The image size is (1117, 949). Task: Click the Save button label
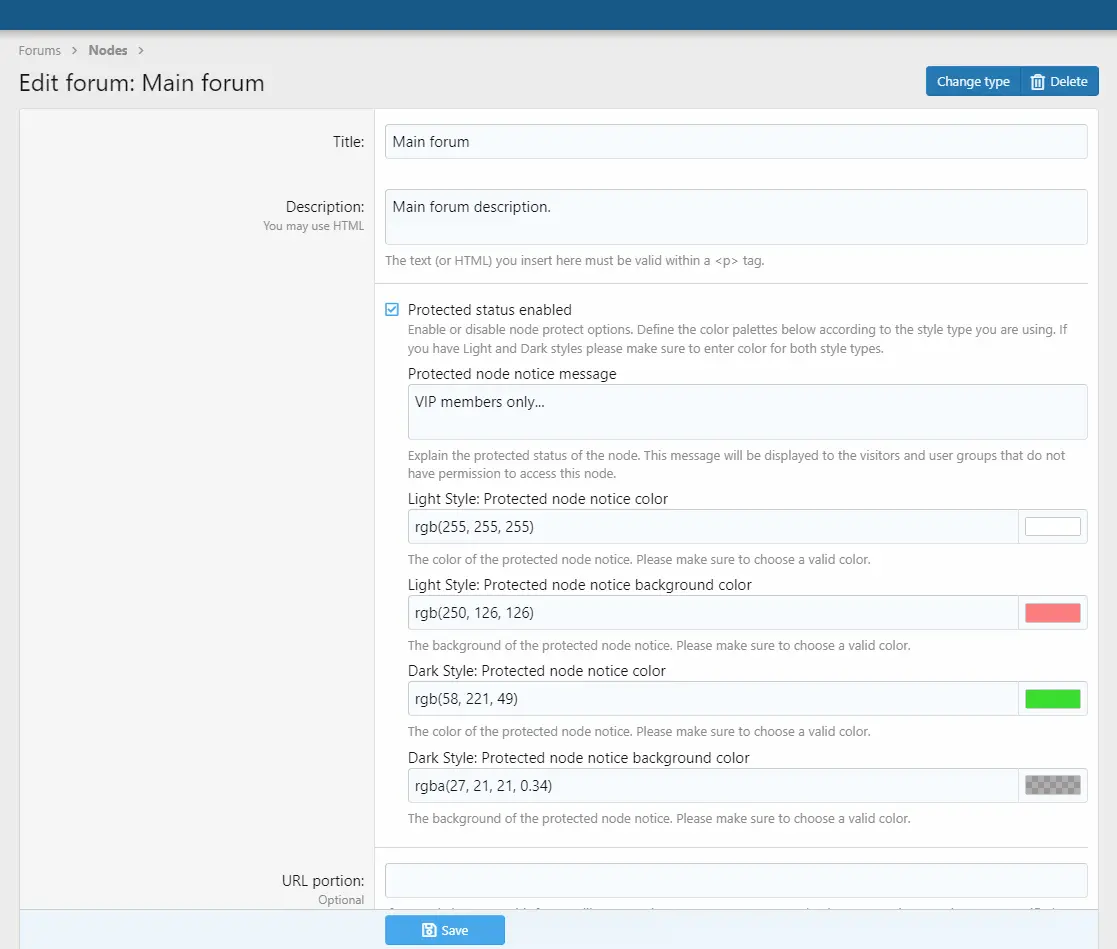click(455, 930)
